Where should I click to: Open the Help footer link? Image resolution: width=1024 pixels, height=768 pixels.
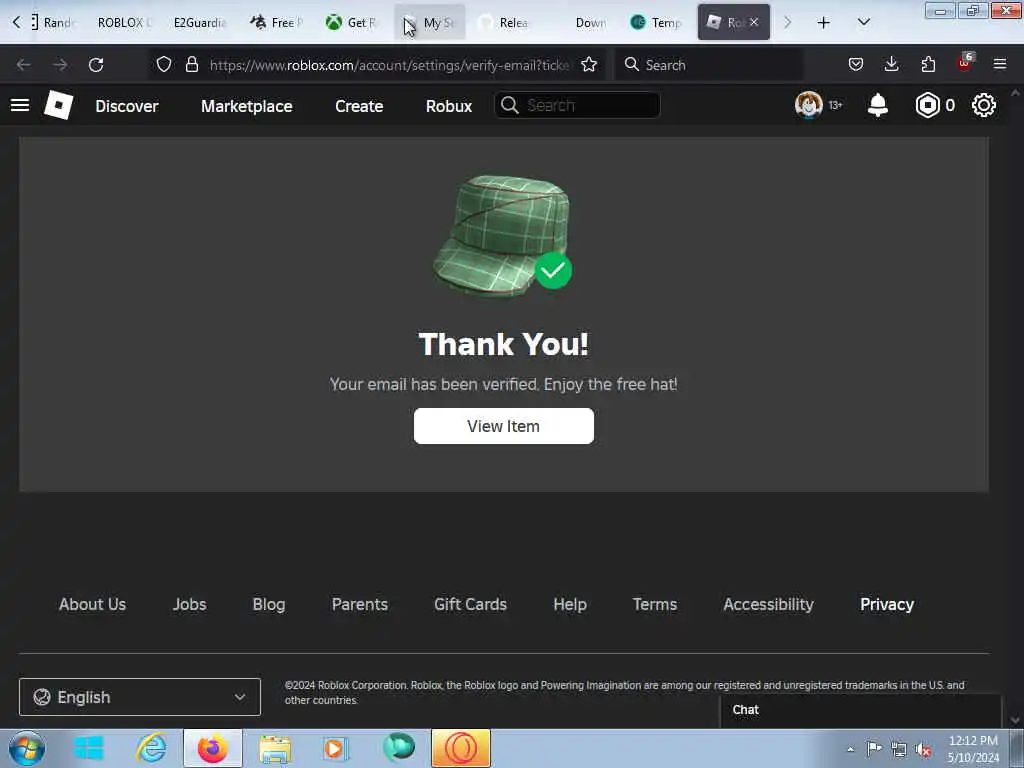570,605
